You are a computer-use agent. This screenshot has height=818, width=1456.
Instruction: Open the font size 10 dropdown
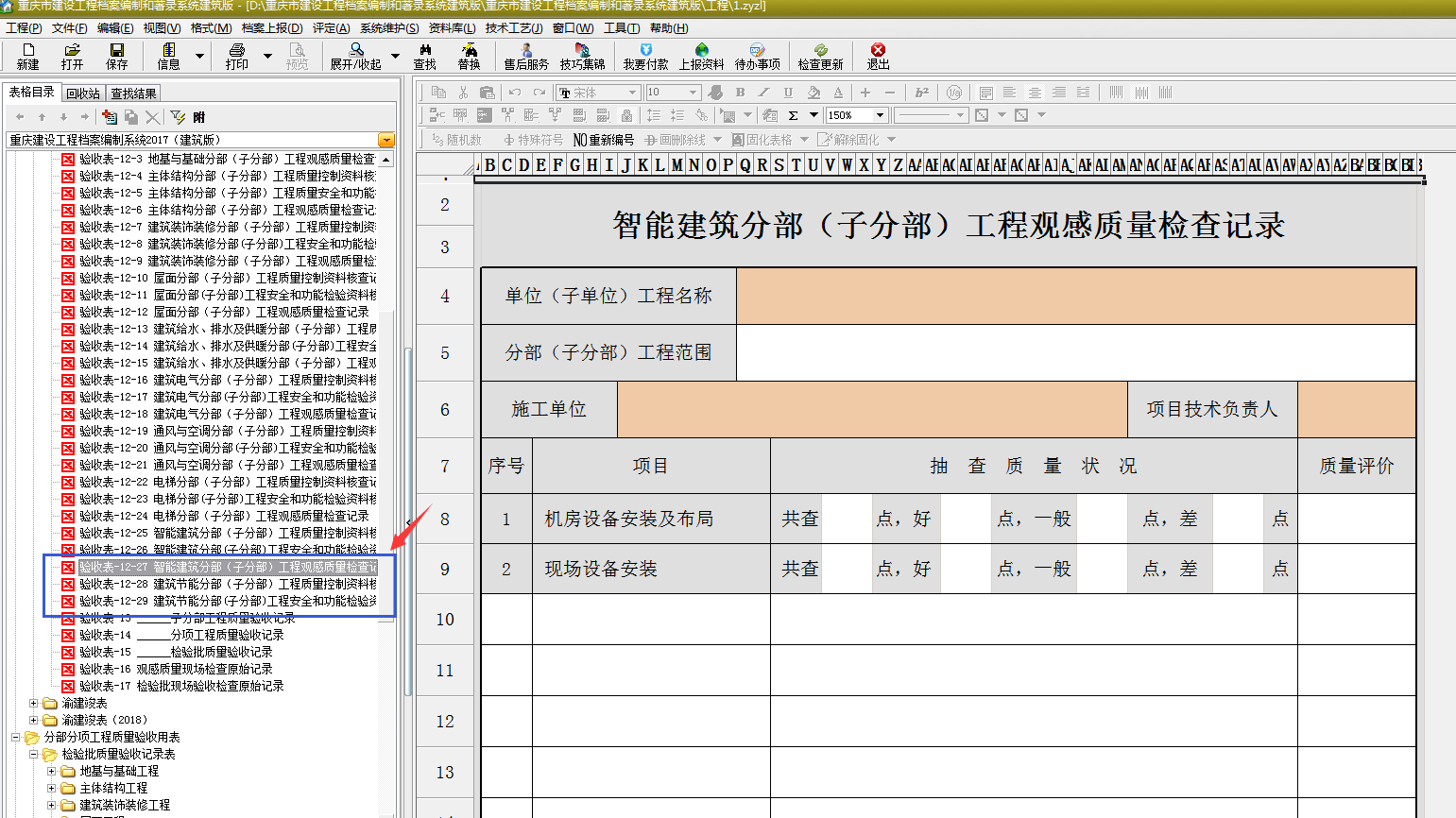click(693, 93)
